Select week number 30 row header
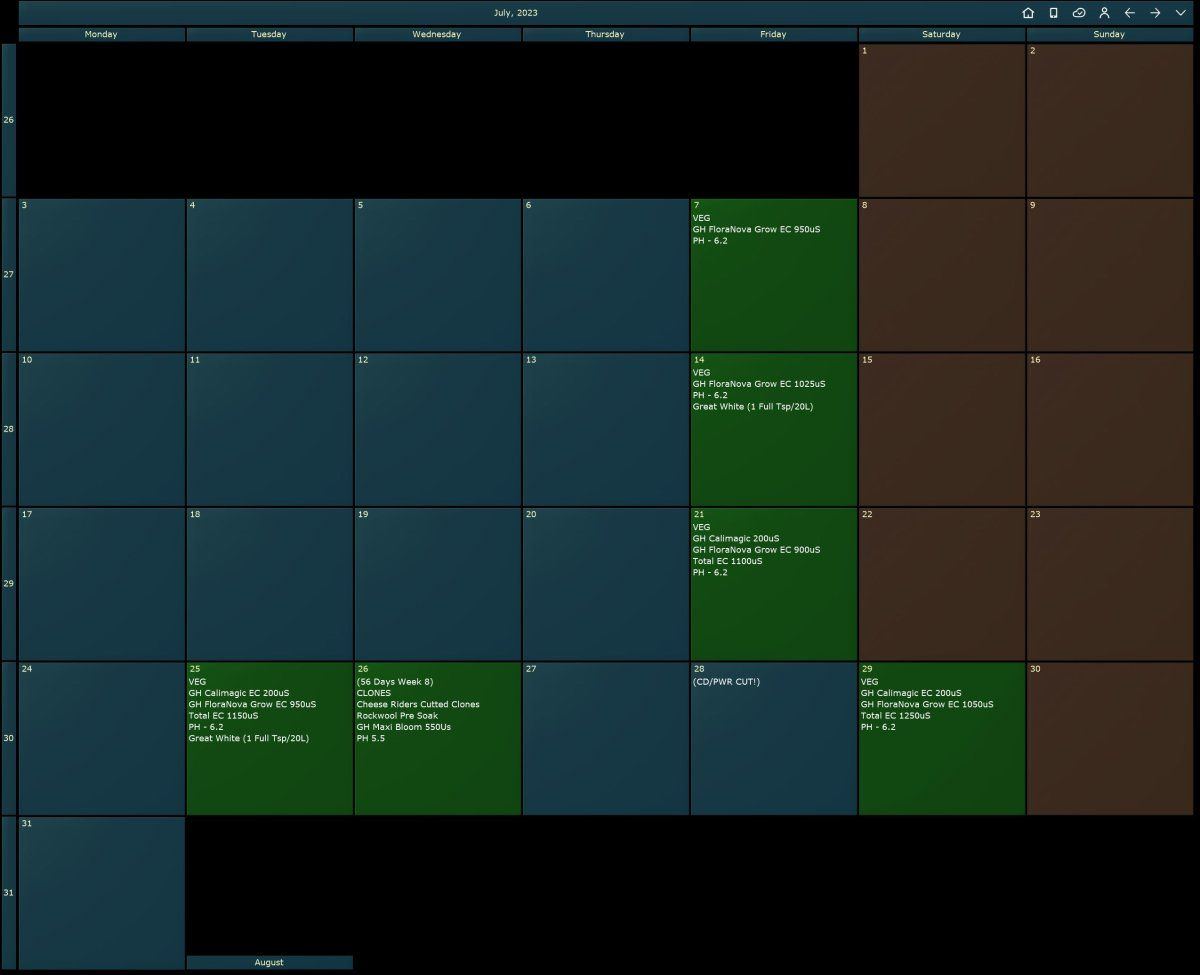Screen dimensions: 1200x975 (x=9, y=738)
